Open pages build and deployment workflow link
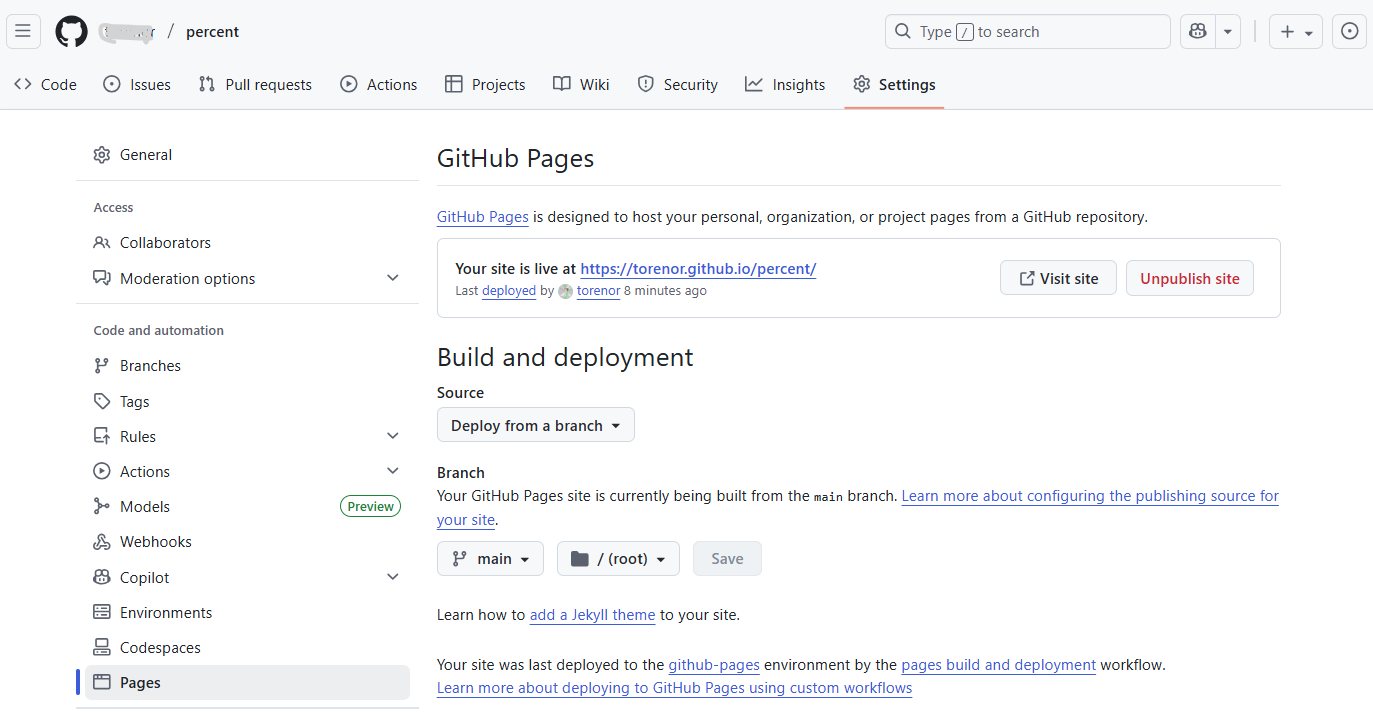Viewport: 1373px width, 721px height. point(999,664)
